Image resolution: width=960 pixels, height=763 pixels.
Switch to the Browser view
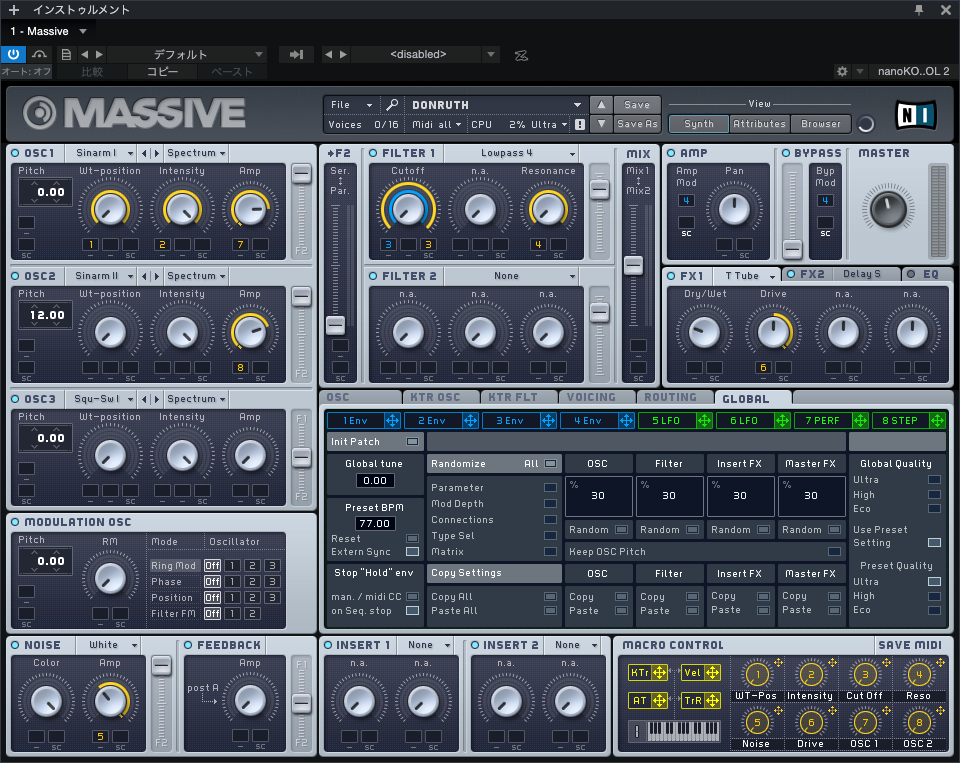(x=820, y=124)
